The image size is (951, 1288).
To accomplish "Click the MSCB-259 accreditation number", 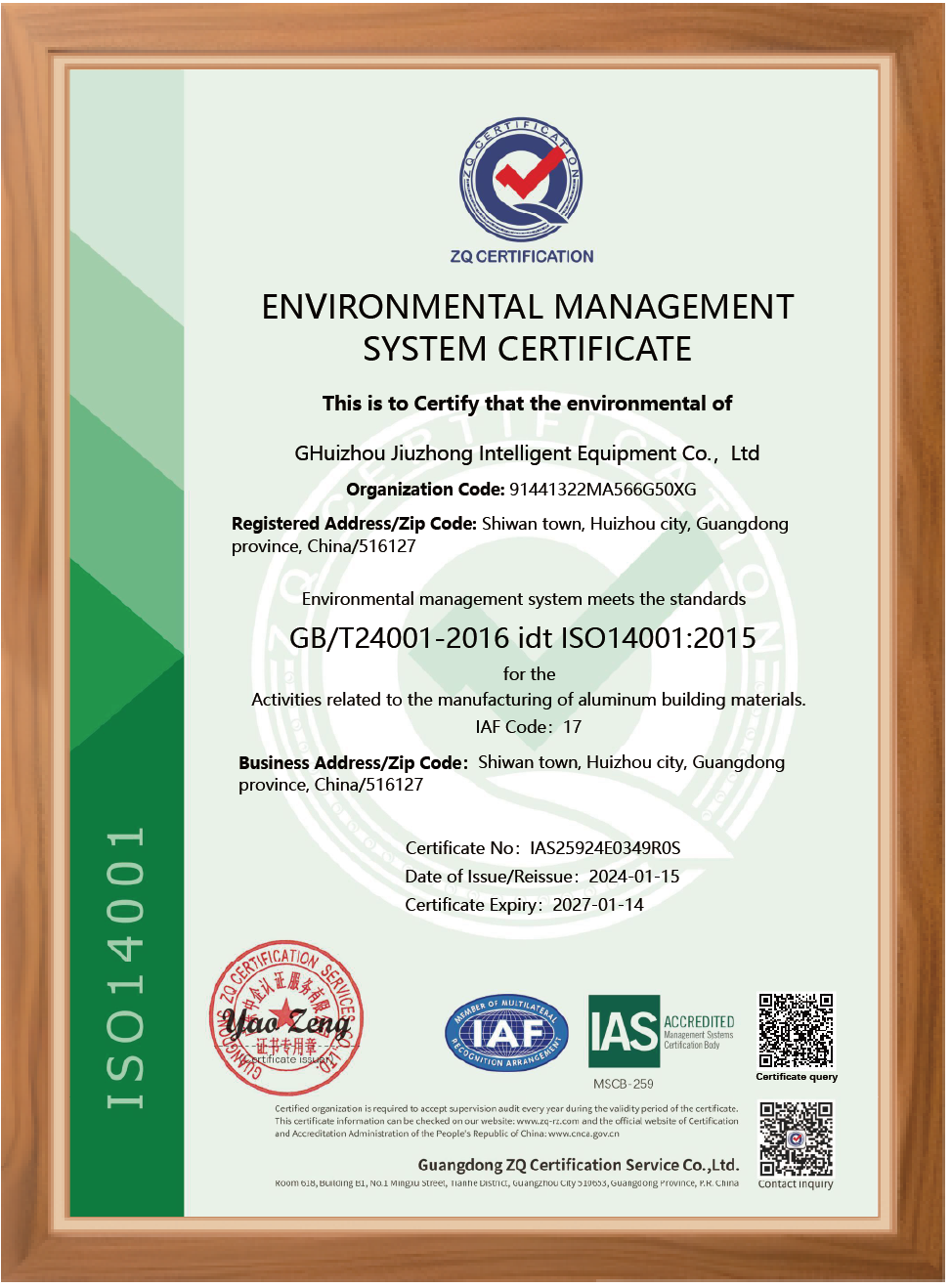I will click(x=623, y=1084).
